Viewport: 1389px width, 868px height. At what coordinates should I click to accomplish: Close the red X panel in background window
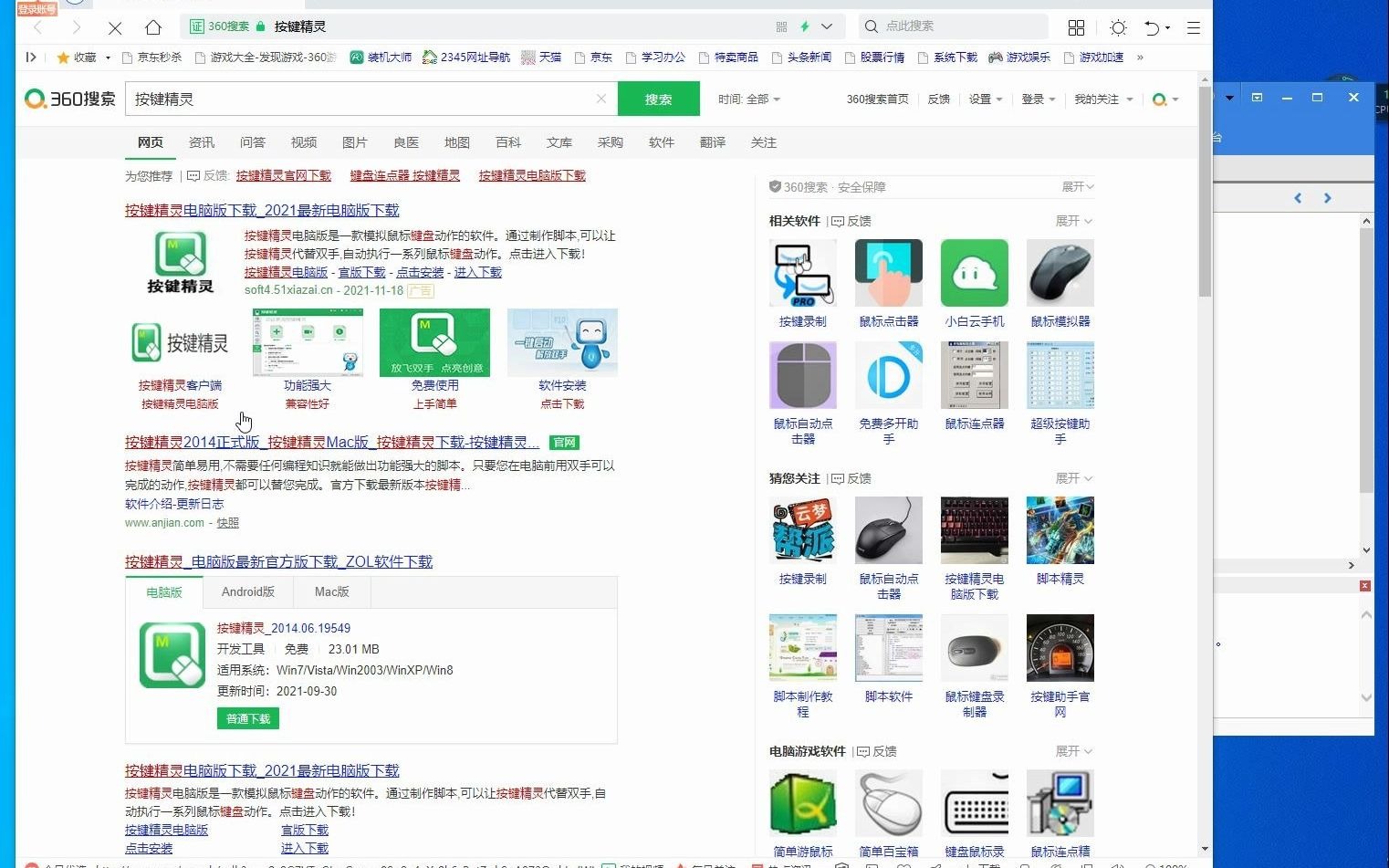1365,586
